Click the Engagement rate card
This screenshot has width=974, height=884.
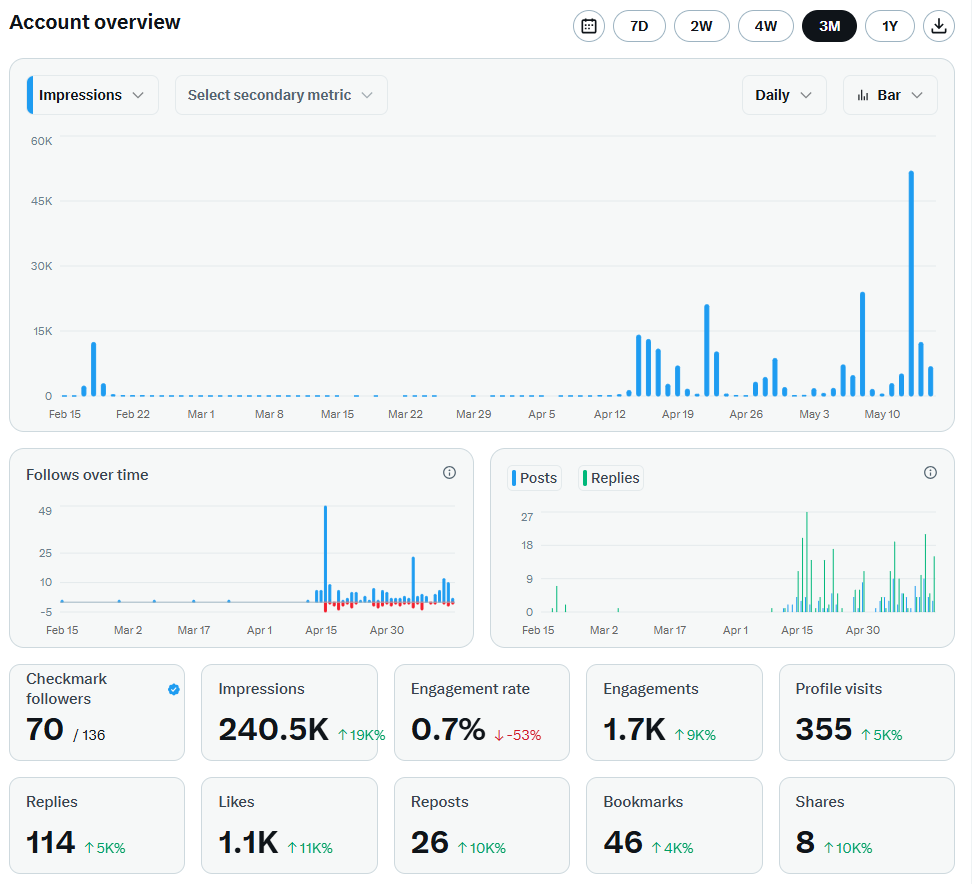coord(482,712)
